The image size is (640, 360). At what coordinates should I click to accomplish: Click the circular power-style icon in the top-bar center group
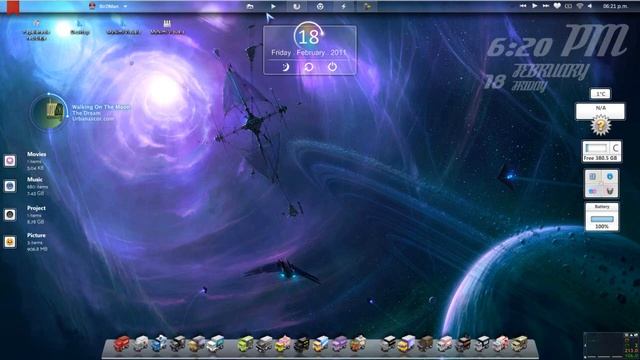coord(297,7)
